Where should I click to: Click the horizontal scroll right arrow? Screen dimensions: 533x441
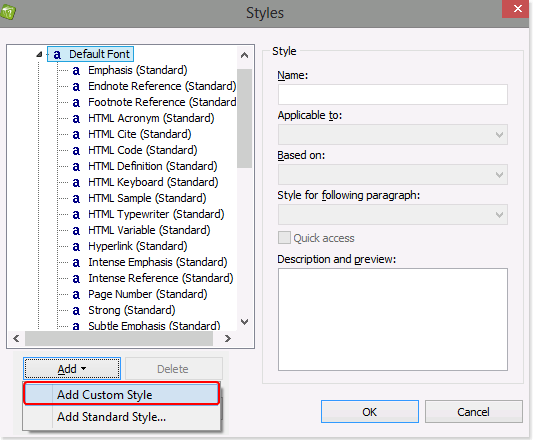click(228, 338)
